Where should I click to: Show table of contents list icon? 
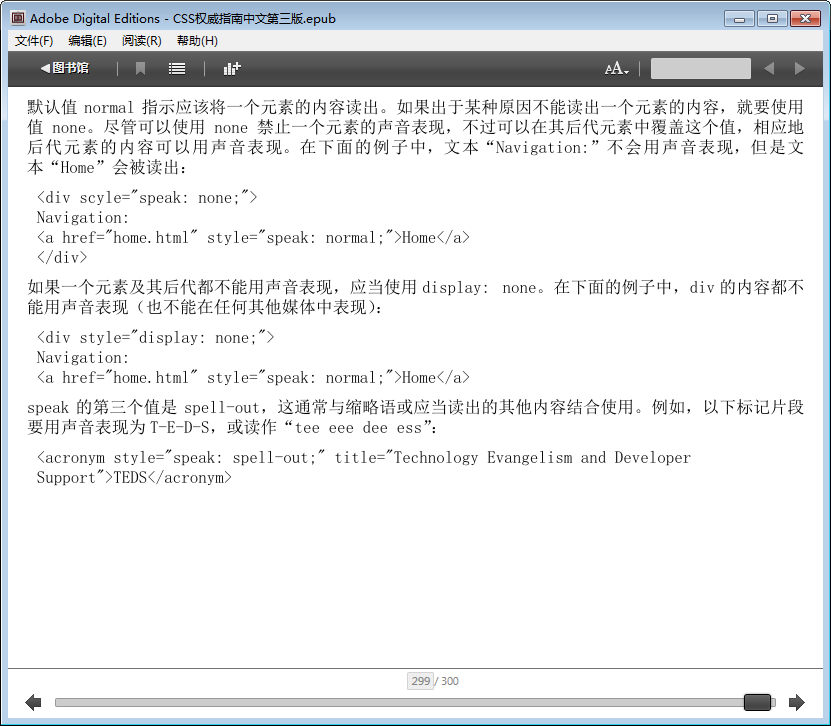(x=176, y=69)
